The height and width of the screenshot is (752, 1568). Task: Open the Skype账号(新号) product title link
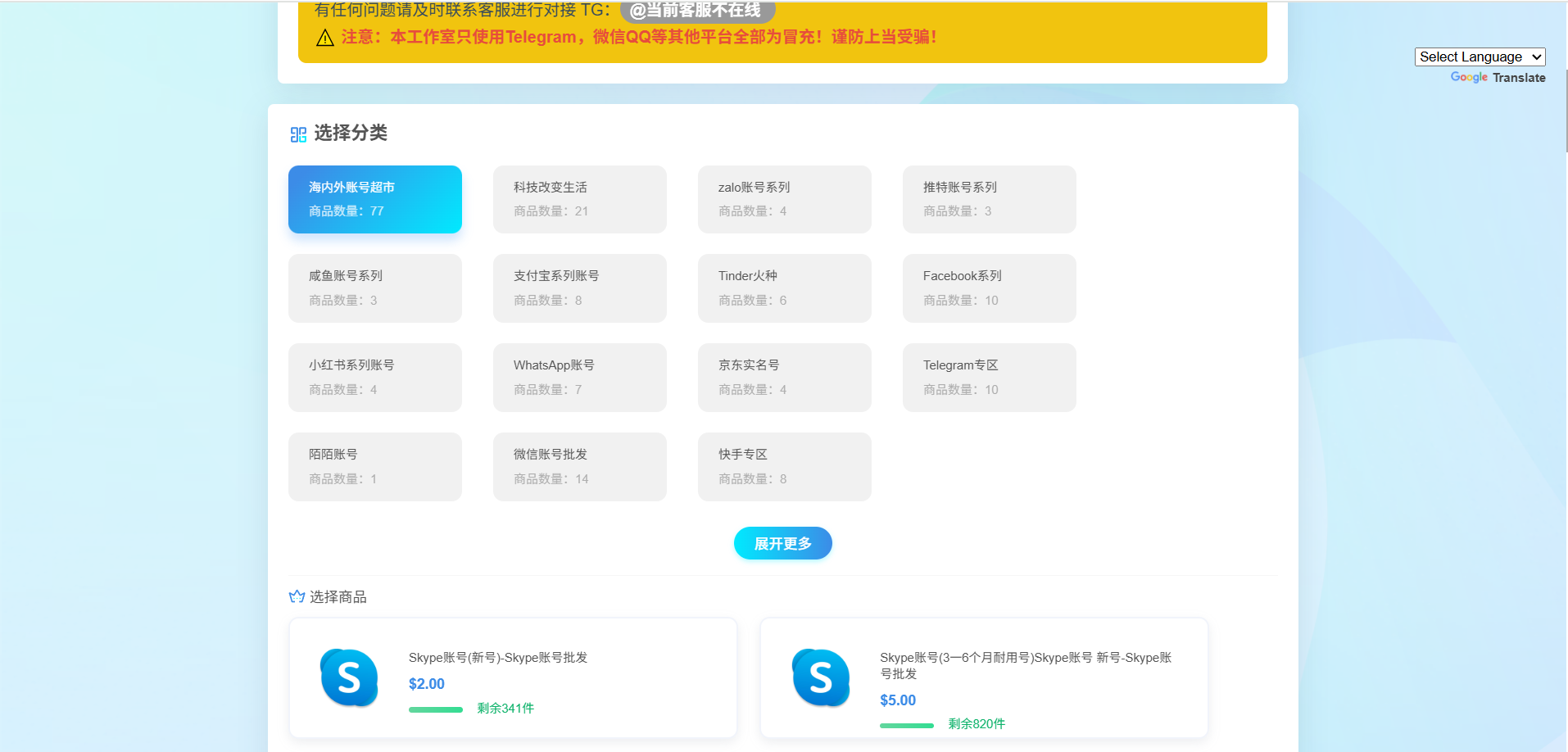point(498,658)
